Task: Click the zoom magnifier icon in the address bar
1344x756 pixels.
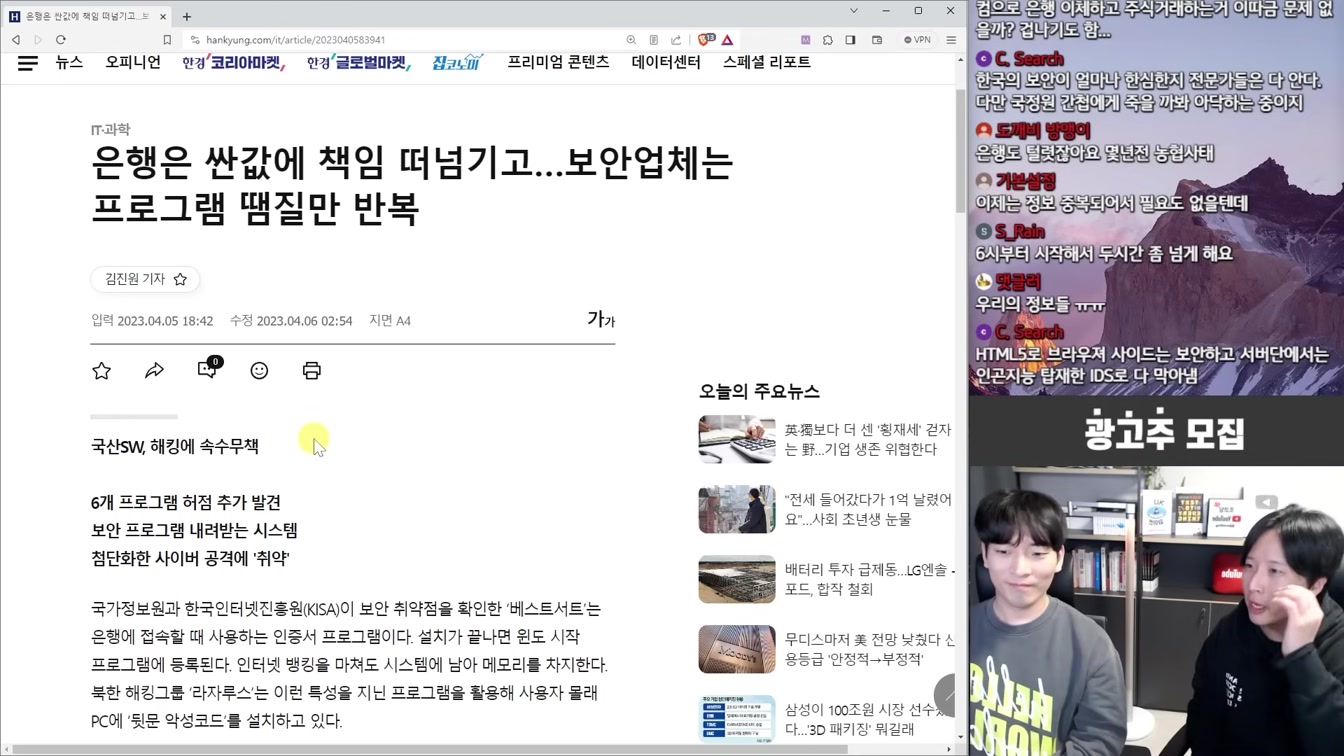Action: [x=631, y=40]
